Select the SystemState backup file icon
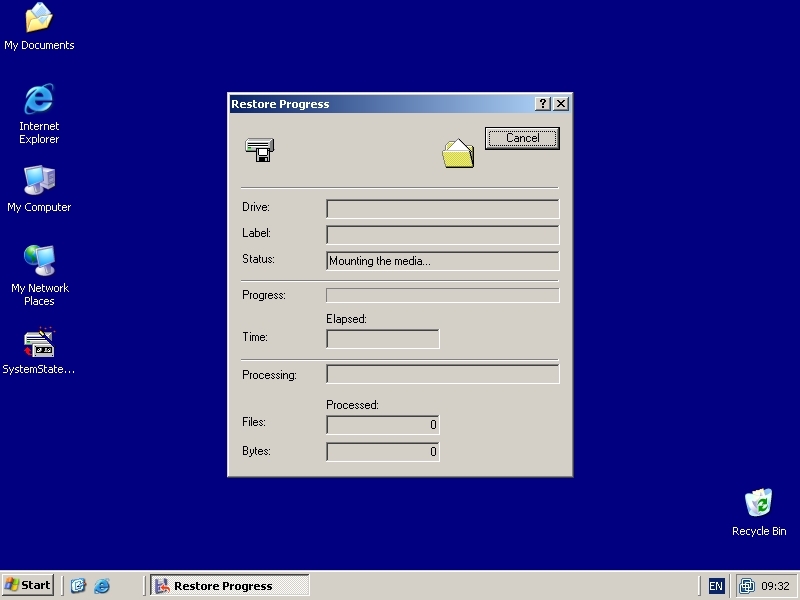 click(39, 351)
